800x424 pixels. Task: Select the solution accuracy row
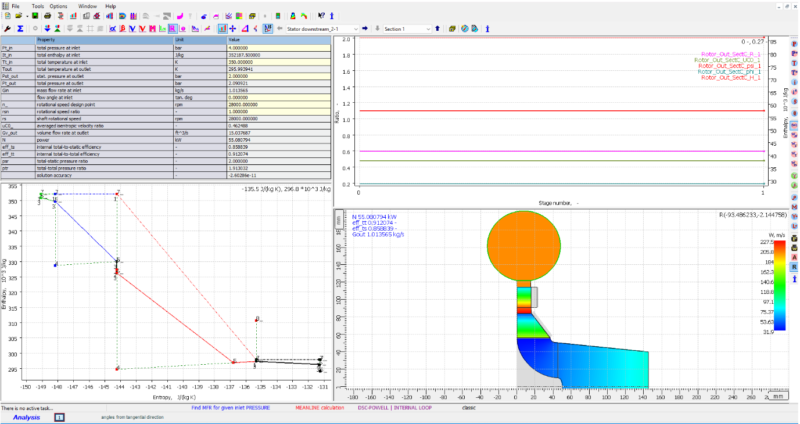pyautogui.click(x=166, y=175)
